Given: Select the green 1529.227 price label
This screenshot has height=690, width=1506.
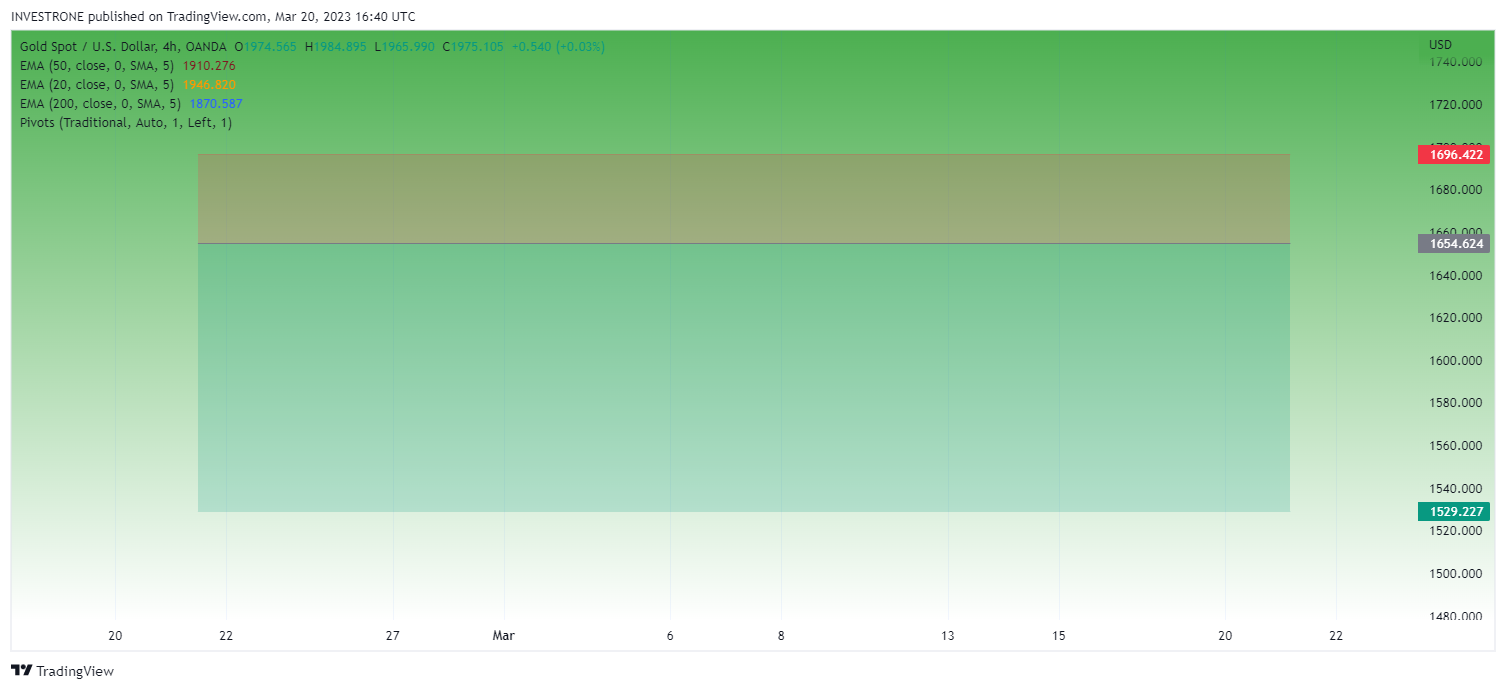Looking at the screenshot, I should click(x=1454, y=511).
